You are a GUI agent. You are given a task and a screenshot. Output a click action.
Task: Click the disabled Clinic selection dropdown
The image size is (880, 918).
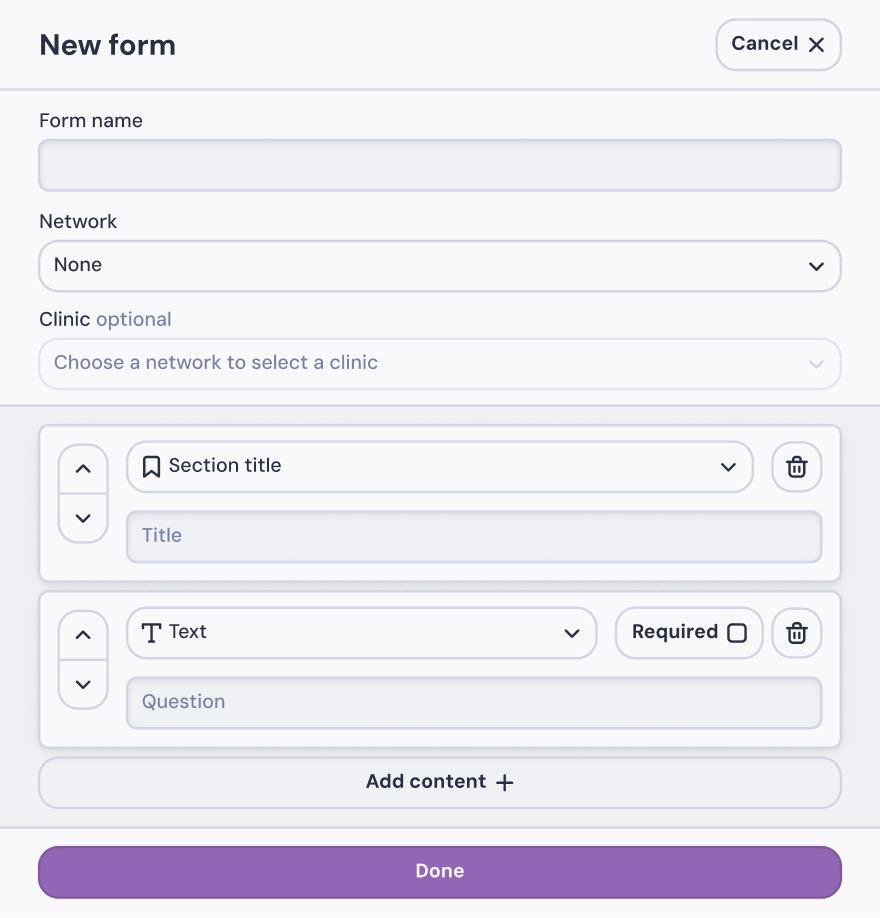tap(439, 363)
